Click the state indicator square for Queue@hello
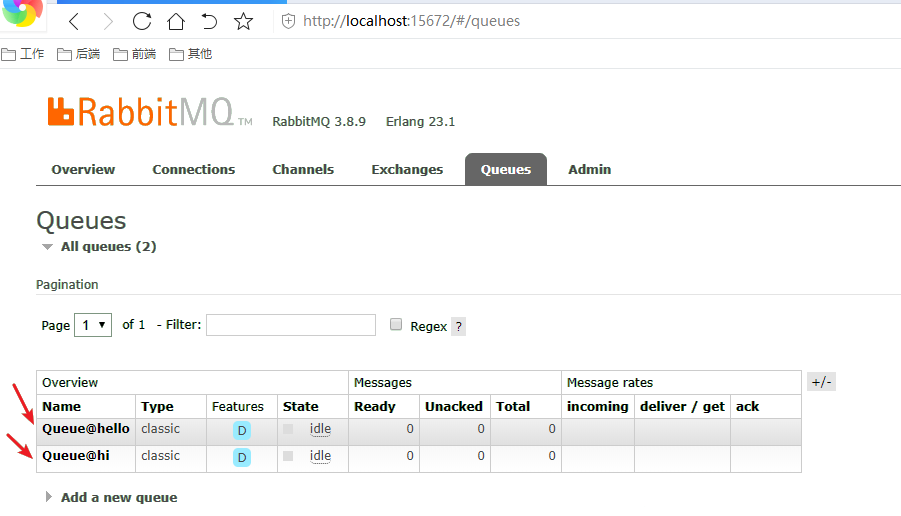The width and height of the screenshot is (901, 516). pos(288,429)
